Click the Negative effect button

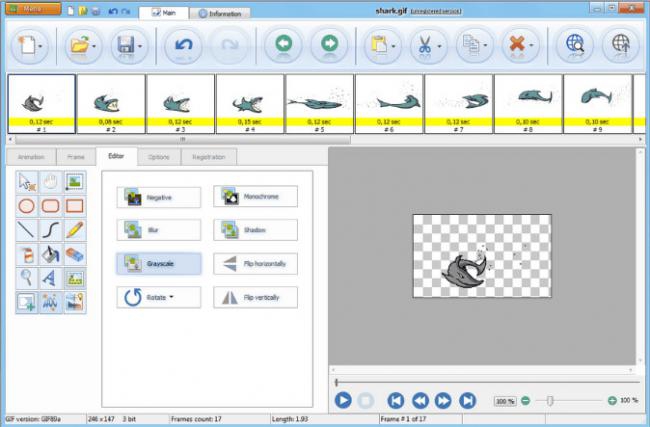pos(159,197)
